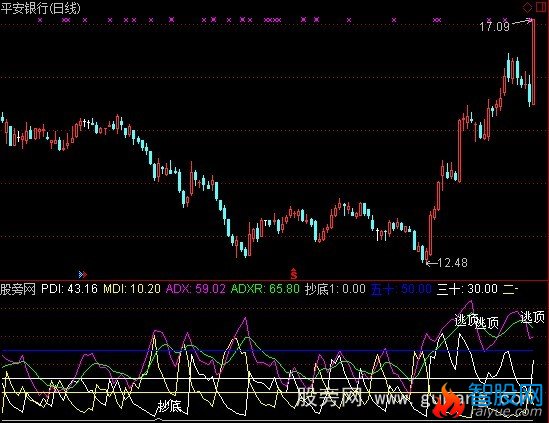Open the 股旁网 indicator name label
This screenshot has width=549, height=423.
pyautogui.click(x=18, y=289)
